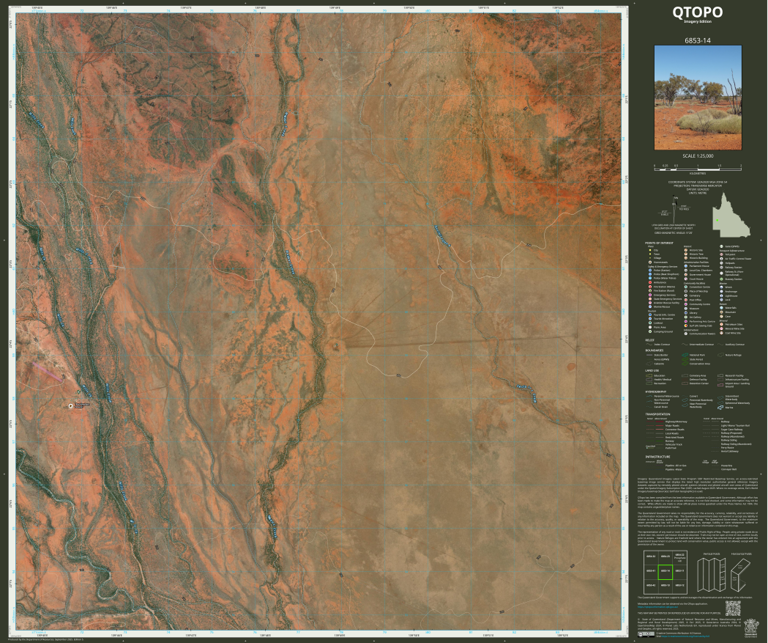The height and width of the screenshot is (643, 768).
Task: Open the Creative Commons licence URL link
Action: [685, 636]
